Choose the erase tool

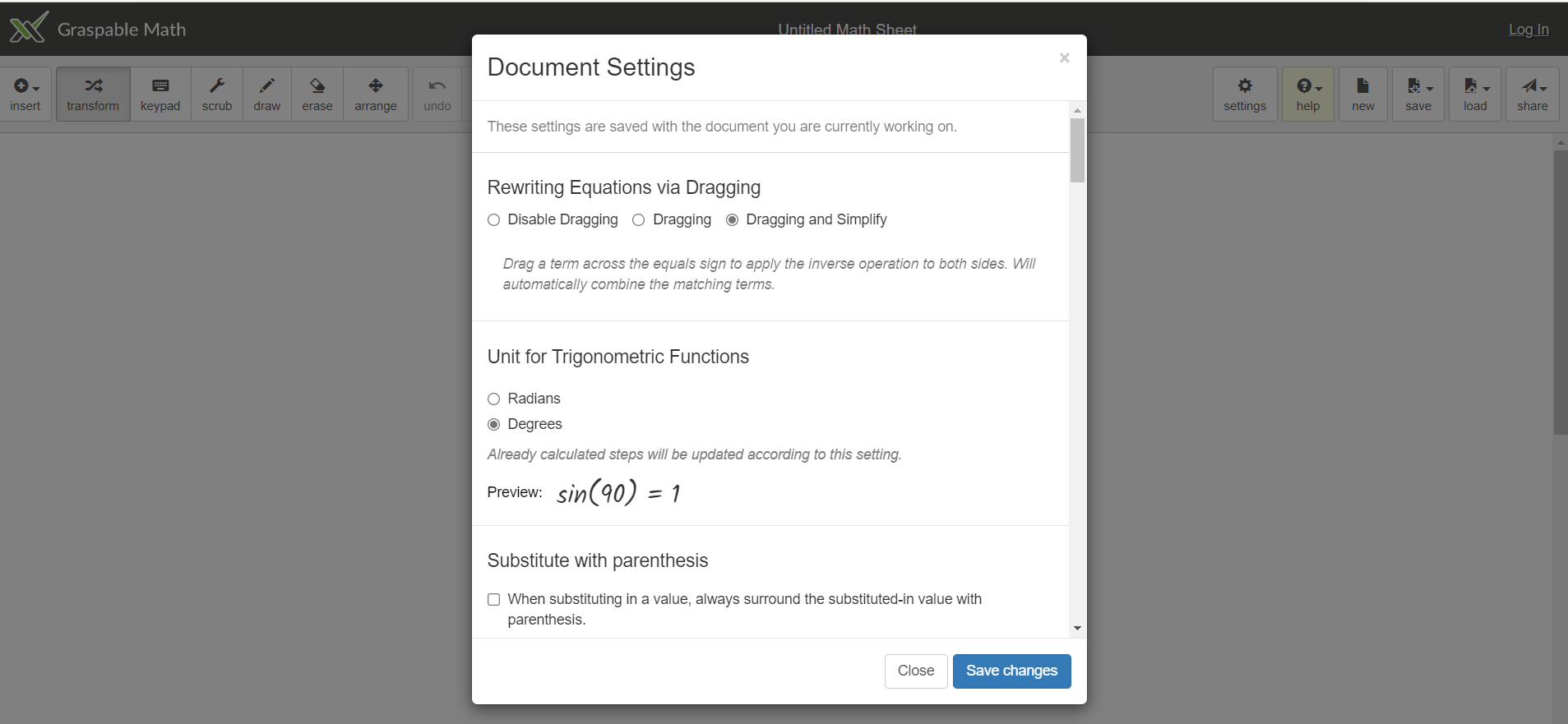[317, 94]
